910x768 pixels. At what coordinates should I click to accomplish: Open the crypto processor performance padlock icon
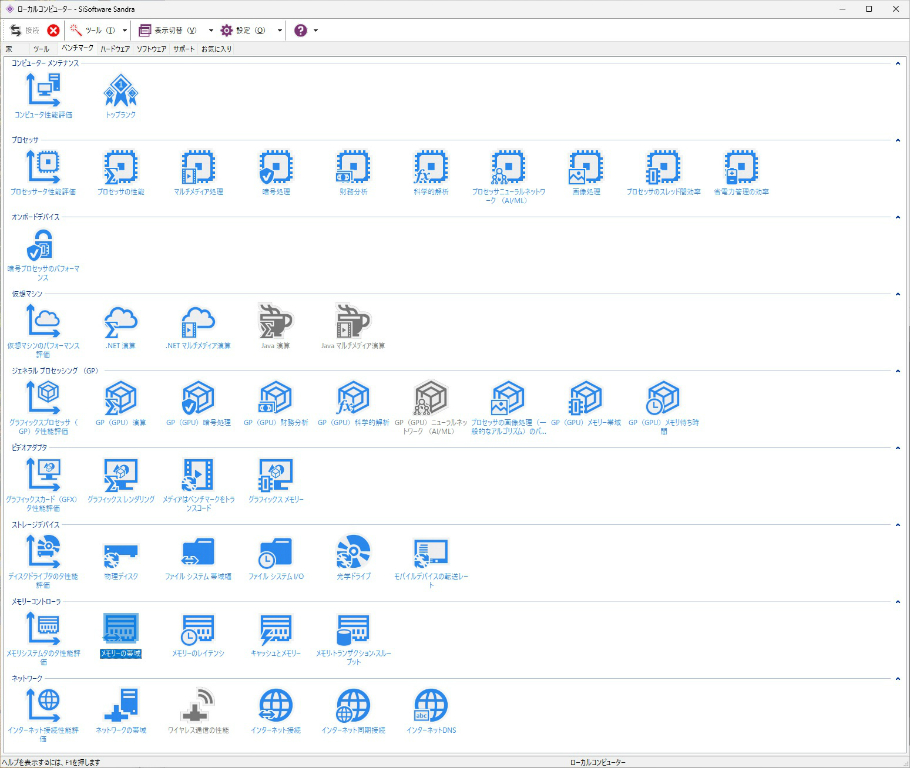(x=44, y=254)
